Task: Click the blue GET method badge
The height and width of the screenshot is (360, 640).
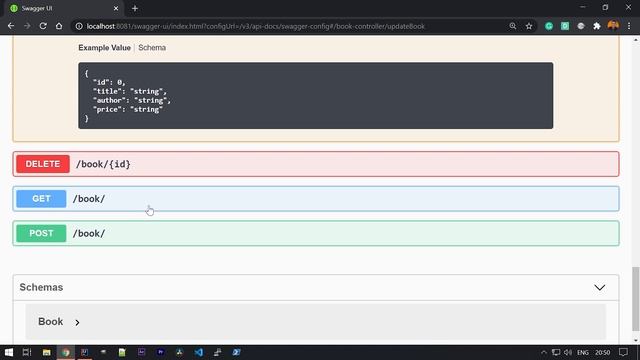Action: pos(41,199)
